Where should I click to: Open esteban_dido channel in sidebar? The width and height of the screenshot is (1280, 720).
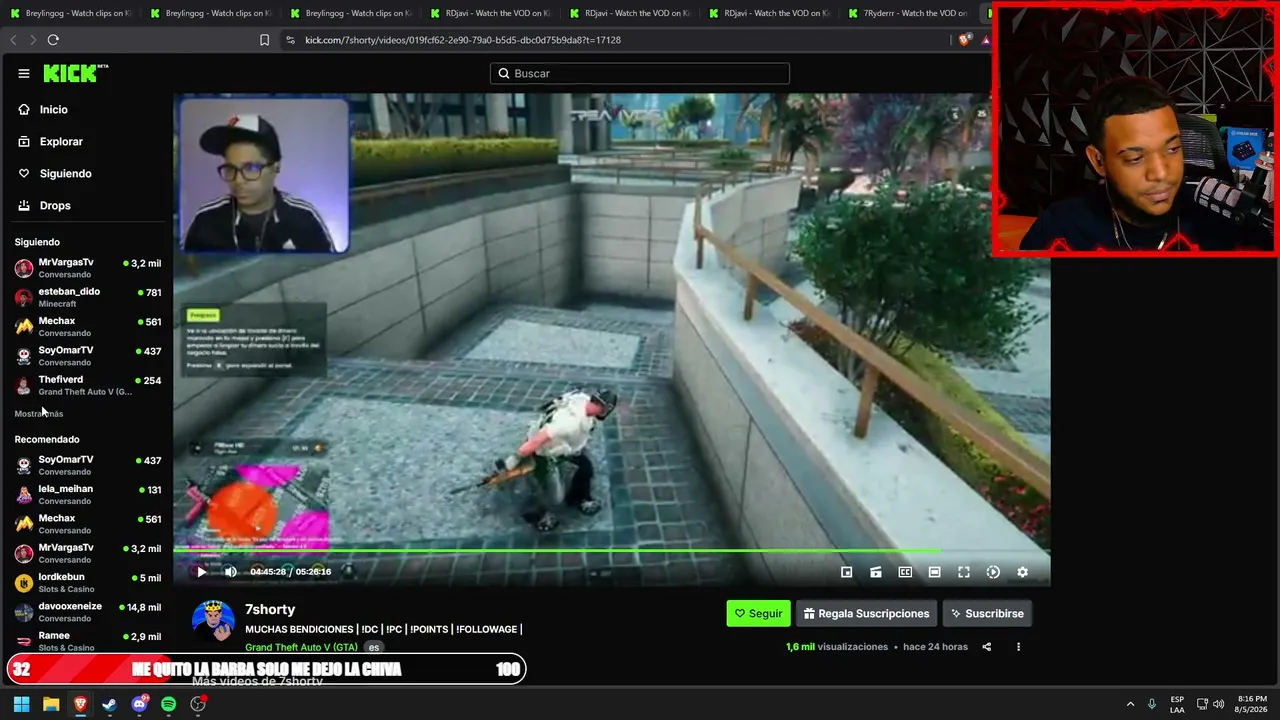(x=87, y=297)
